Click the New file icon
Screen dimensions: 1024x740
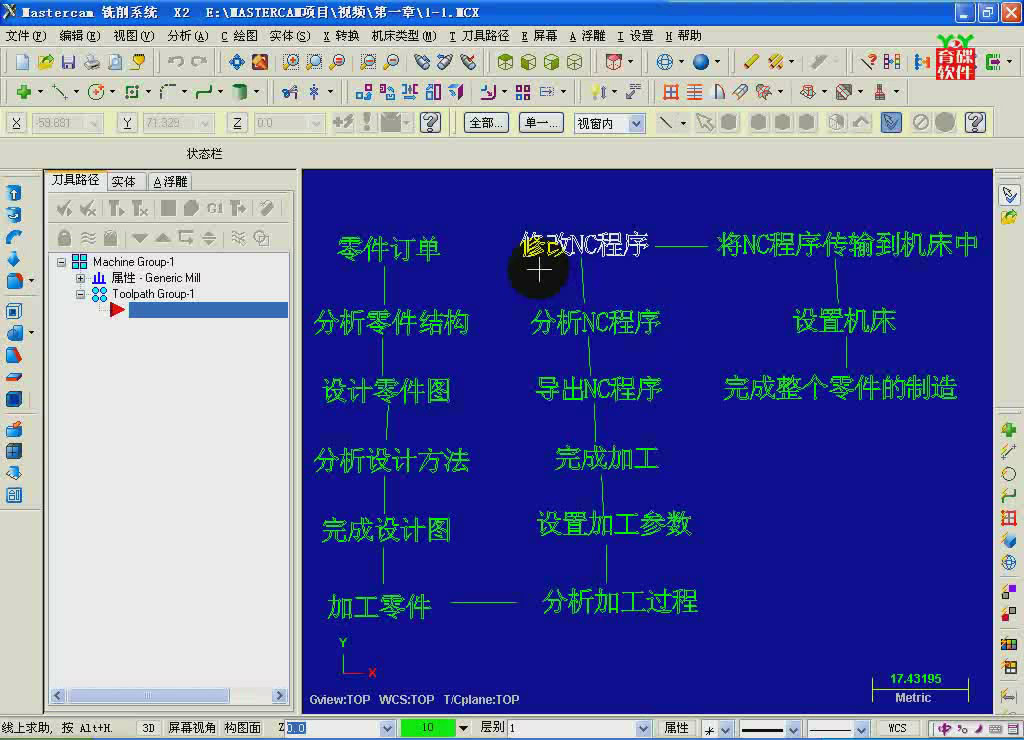(x=22, y=62)
